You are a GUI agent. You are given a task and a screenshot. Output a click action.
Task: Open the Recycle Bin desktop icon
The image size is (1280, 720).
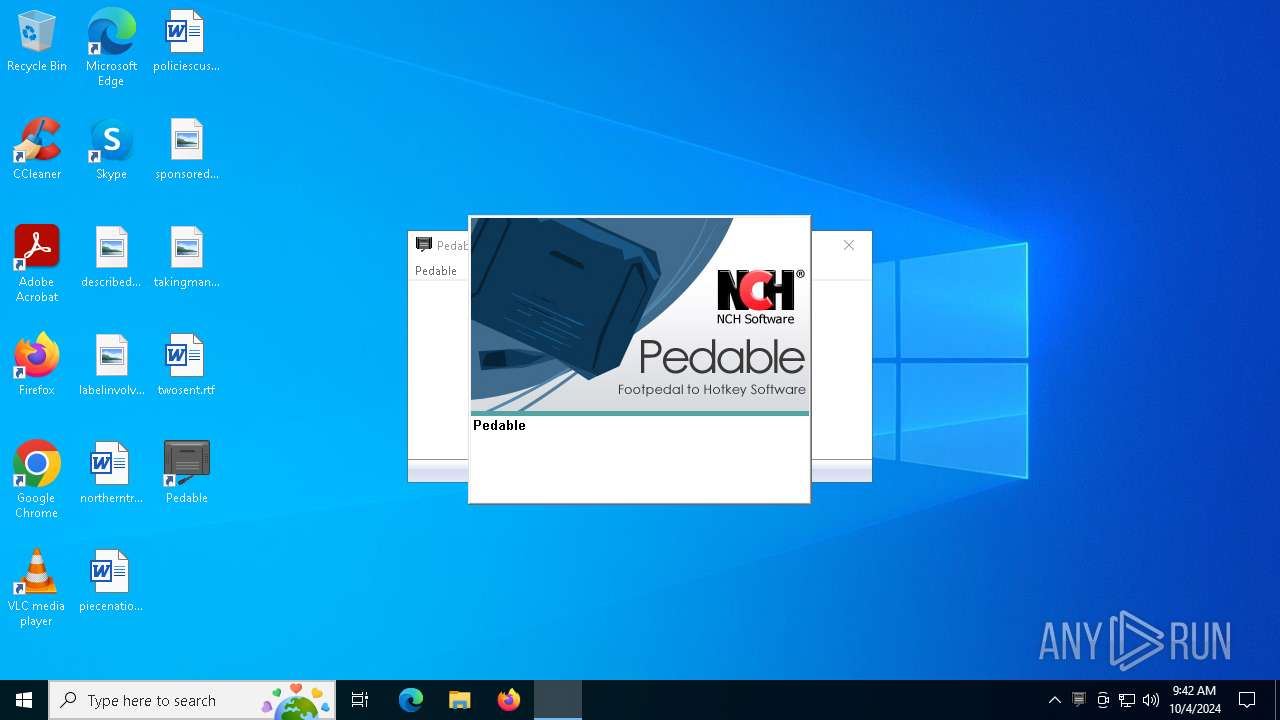tap(37, 42)
